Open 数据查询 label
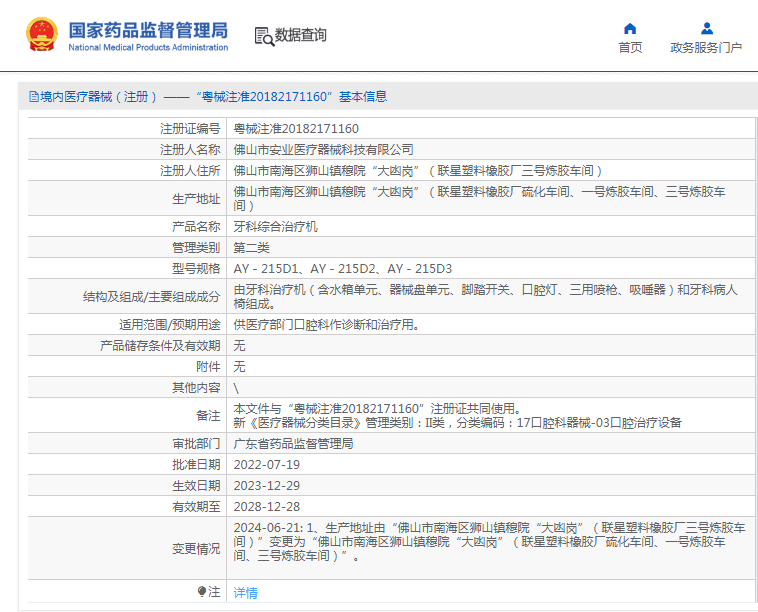Image resolution: width=758 pixels, height=612 pixels. tap(301, 35)
